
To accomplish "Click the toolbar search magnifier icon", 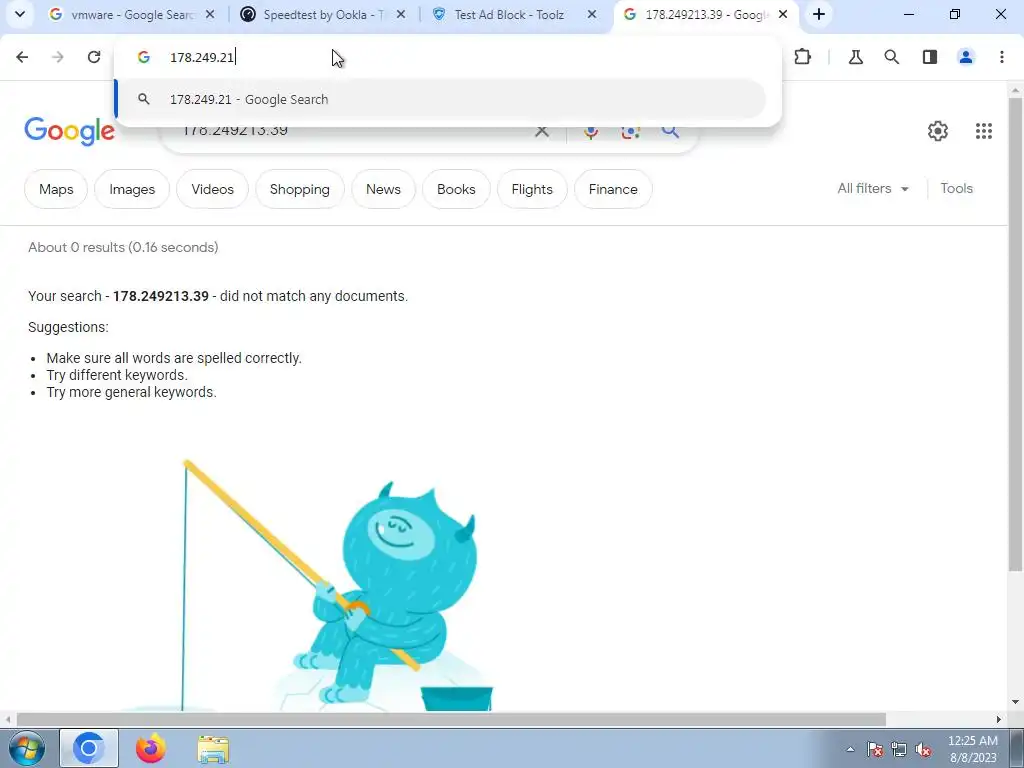I will click(x=891, y=57).
